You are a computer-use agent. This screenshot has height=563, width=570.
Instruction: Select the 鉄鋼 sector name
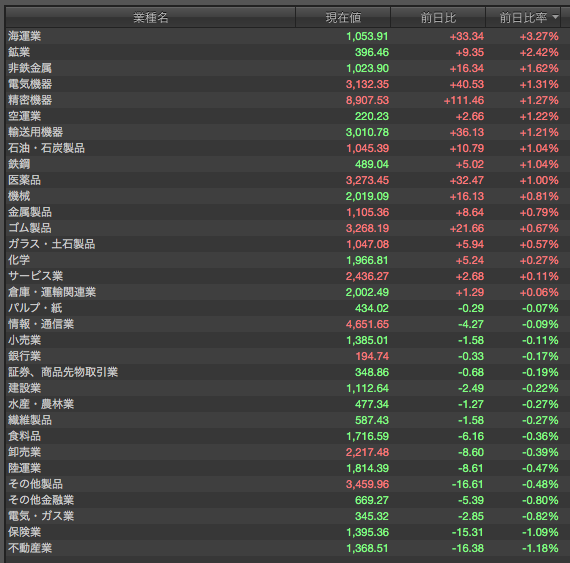pyautogui.click(x=19, y=164)
